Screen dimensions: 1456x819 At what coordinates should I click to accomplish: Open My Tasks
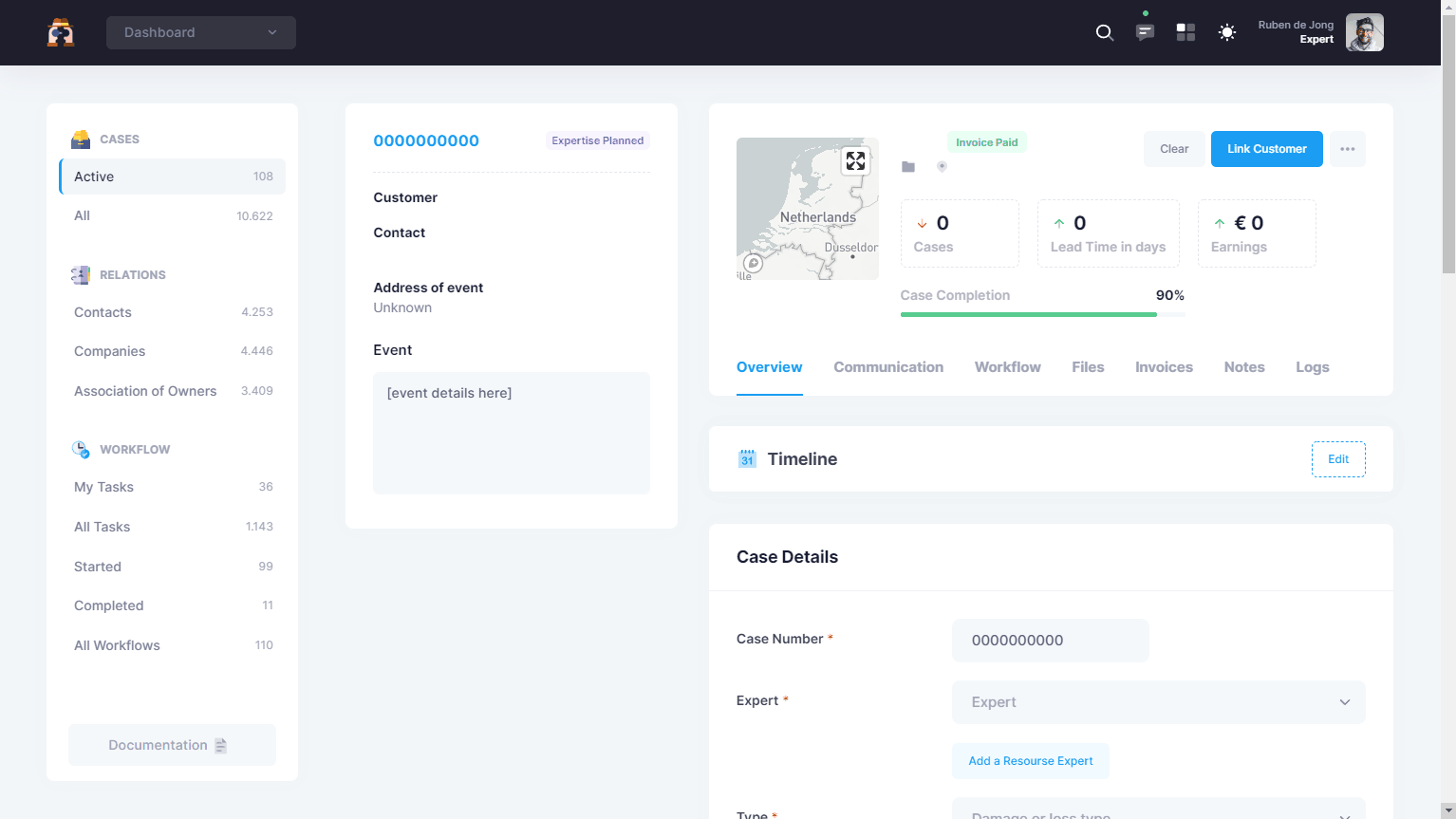coord(173,487)
